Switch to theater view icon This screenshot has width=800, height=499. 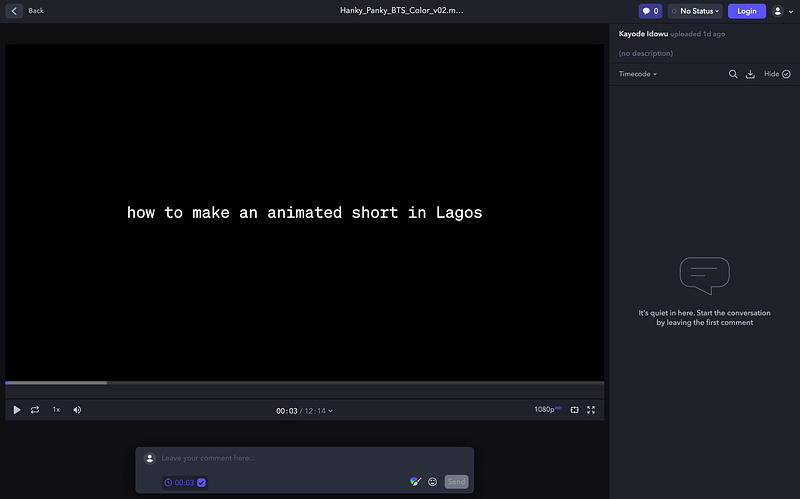(574, 410)
